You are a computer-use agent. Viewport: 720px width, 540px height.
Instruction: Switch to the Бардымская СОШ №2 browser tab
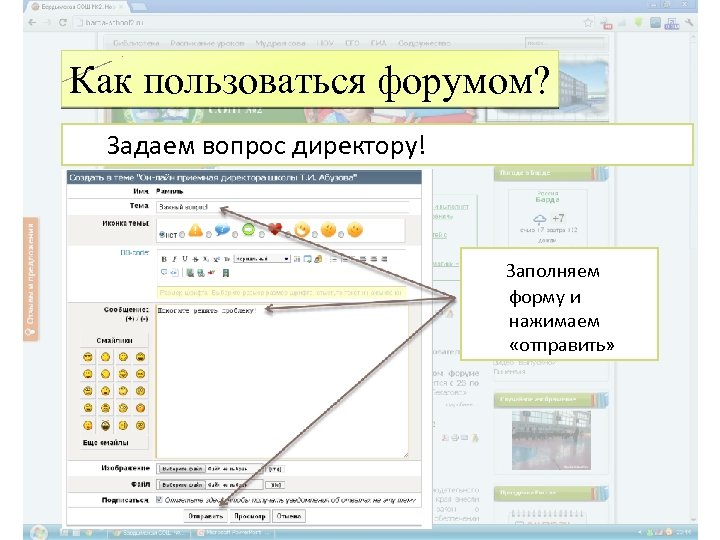(78, 7)
